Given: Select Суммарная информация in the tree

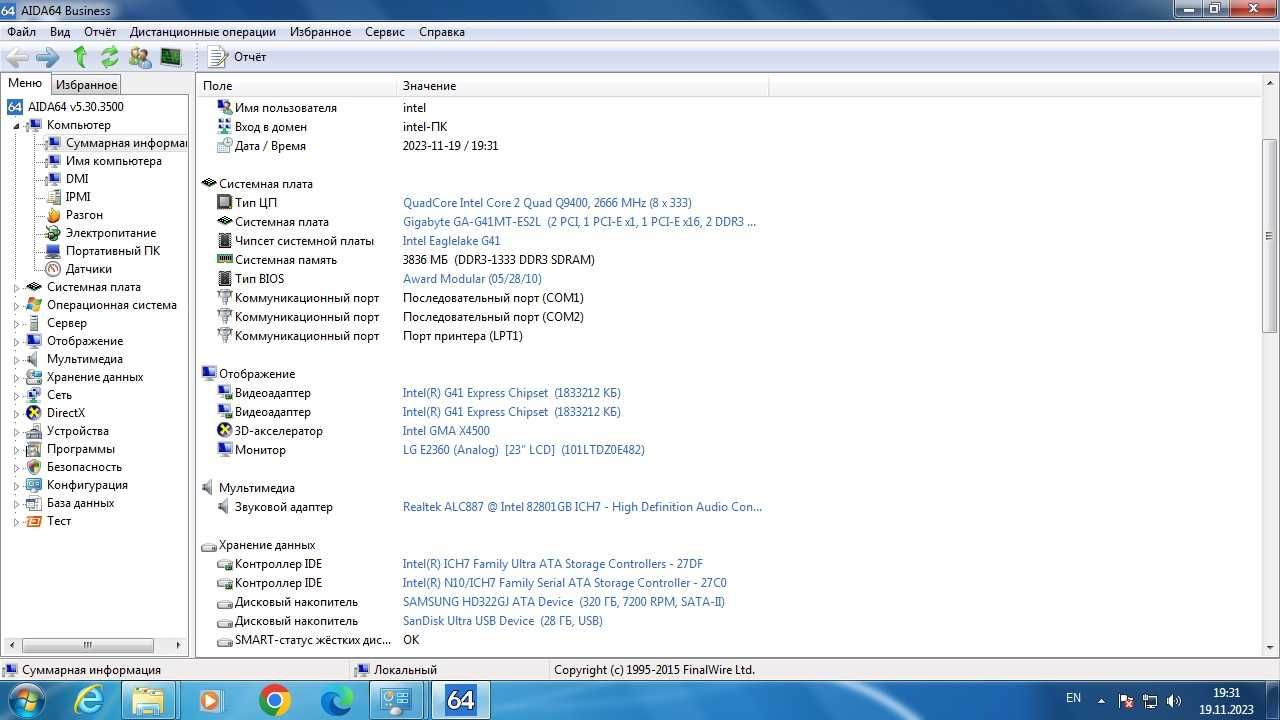Looking at the screenshot, I should pos(126,143).
